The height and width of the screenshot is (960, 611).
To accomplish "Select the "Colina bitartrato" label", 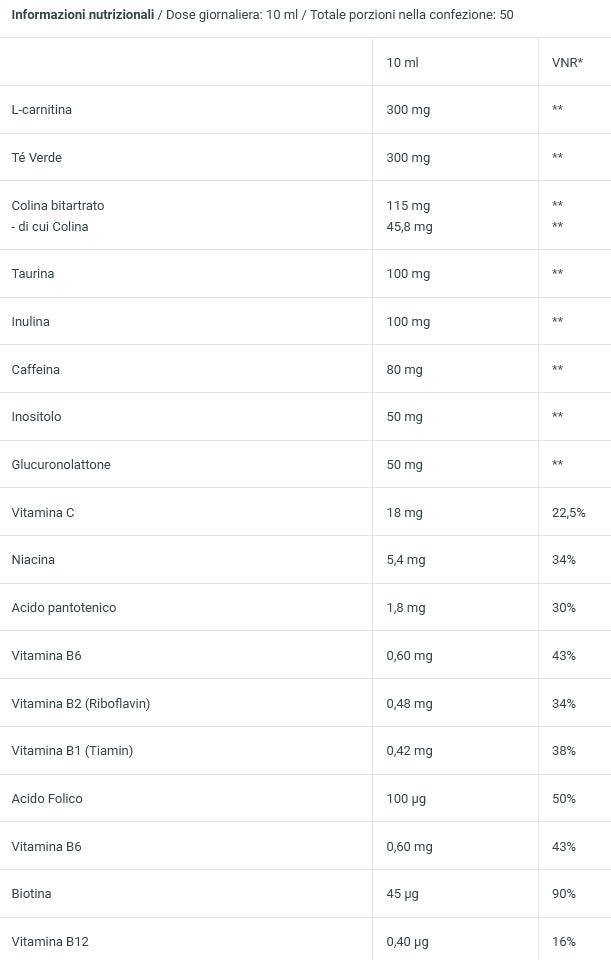I will (x=58, y=205).
